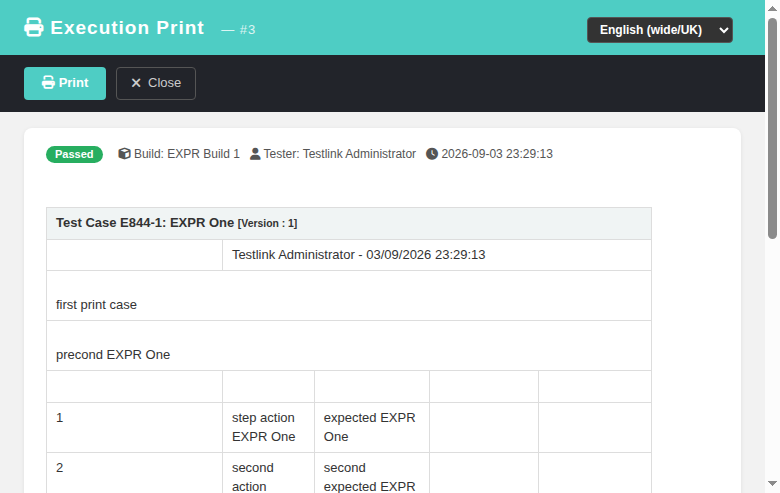The width and height of the screenshot is (780, 493).
Task: Open the English (wide/UK) language dropdown
Action: [660, 30]
